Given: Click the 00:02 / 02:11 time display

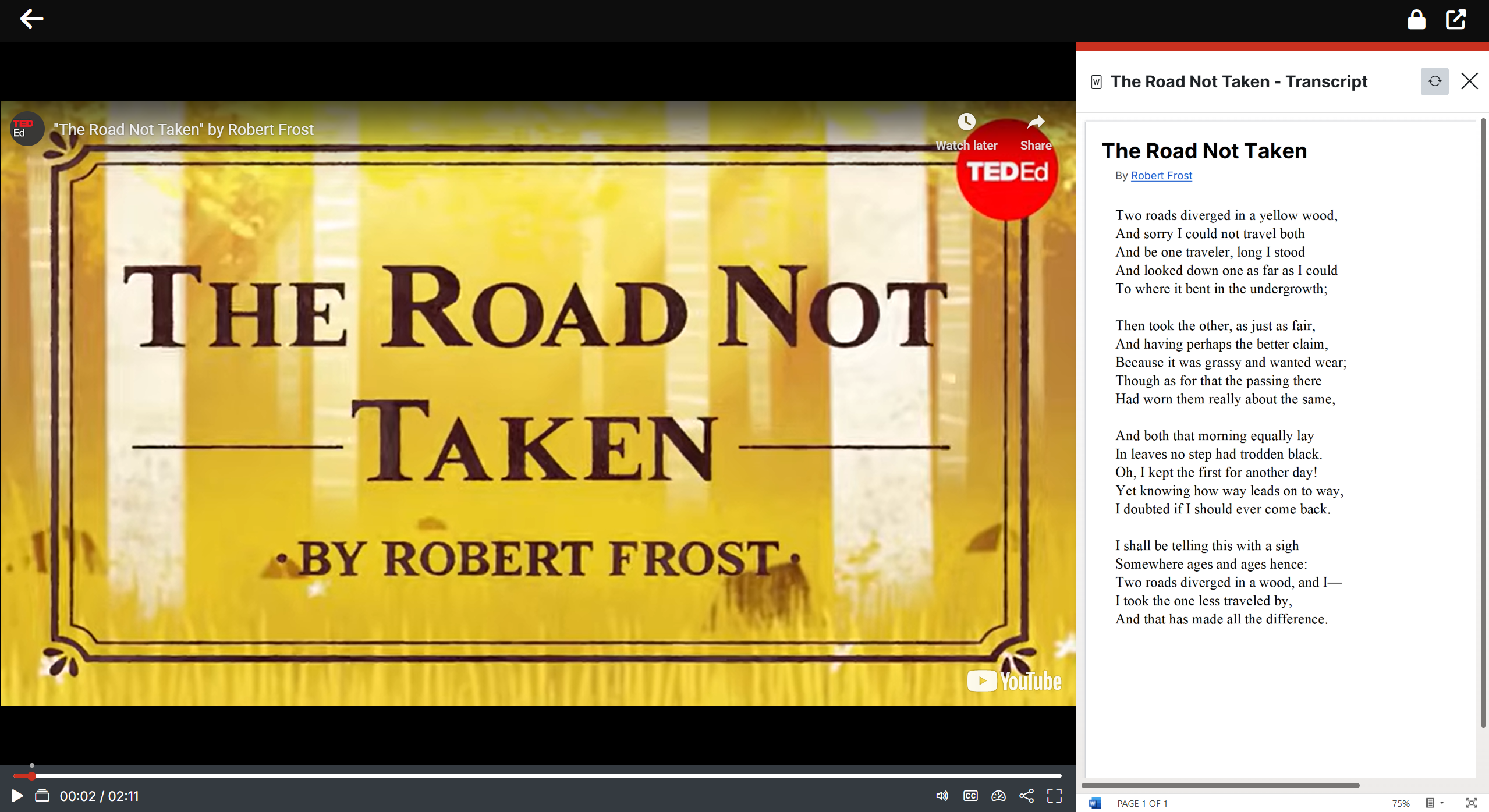Looking at the screenshot, I should point(99,796).
